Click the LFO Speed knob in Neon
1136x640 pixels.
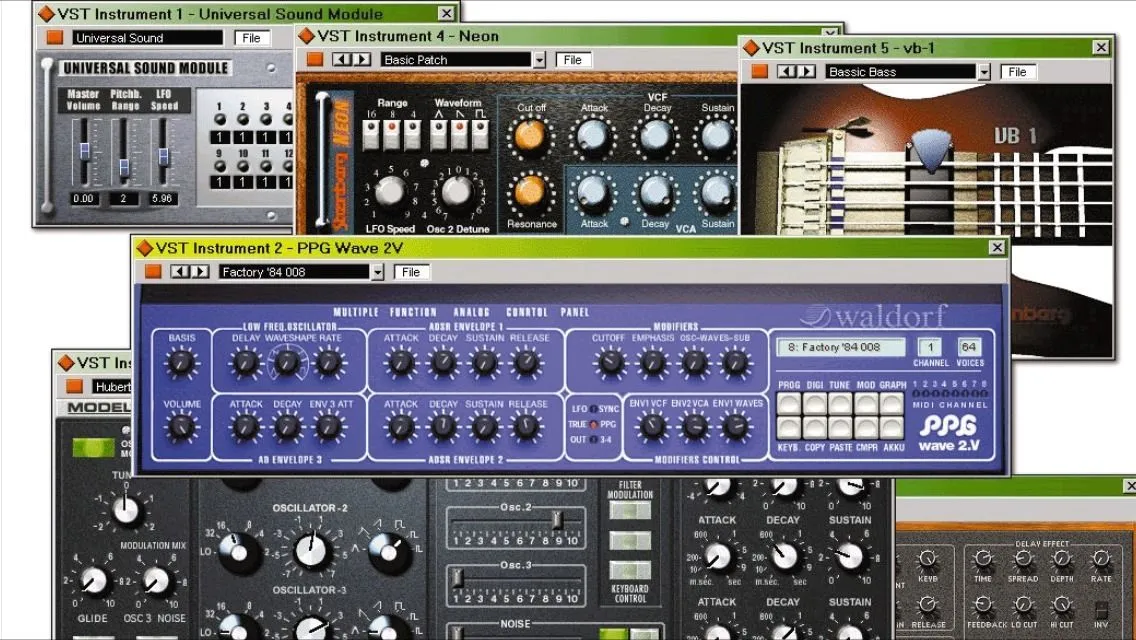(390, 191)
